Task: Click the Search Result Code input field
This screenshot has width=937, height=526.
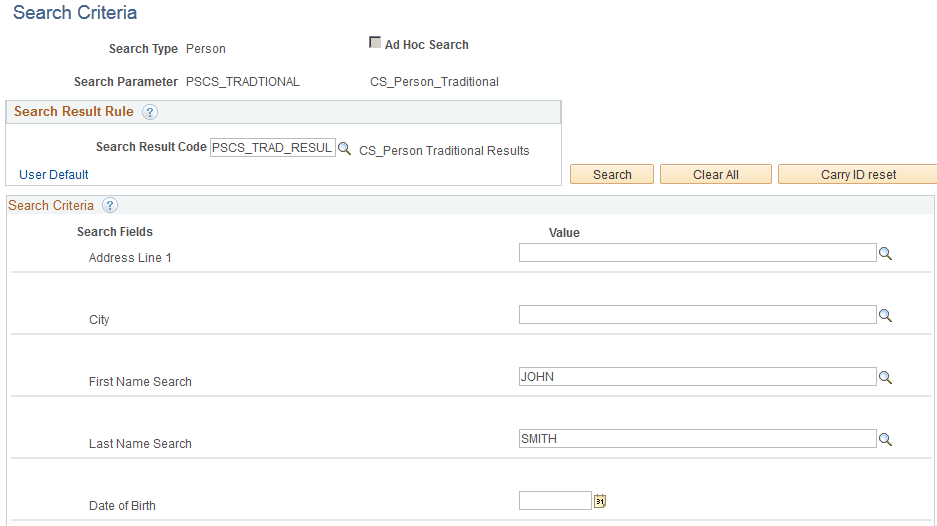Action: click(x=272, y=147)
